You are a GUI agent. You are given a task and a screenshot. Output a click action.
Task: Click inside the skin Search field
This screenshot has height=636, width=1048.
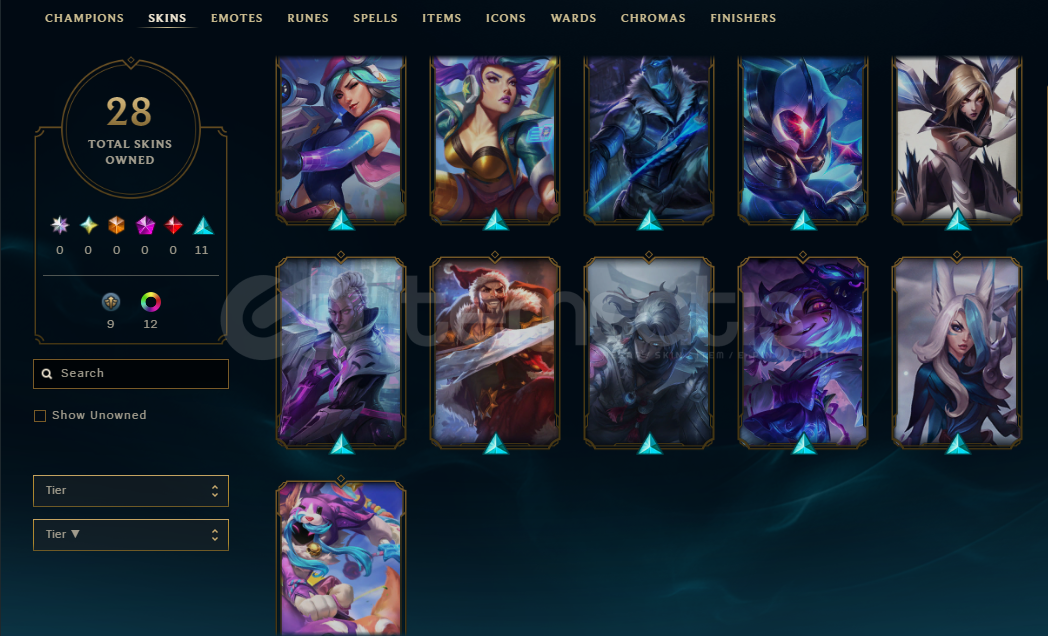[x=131, y=373]
